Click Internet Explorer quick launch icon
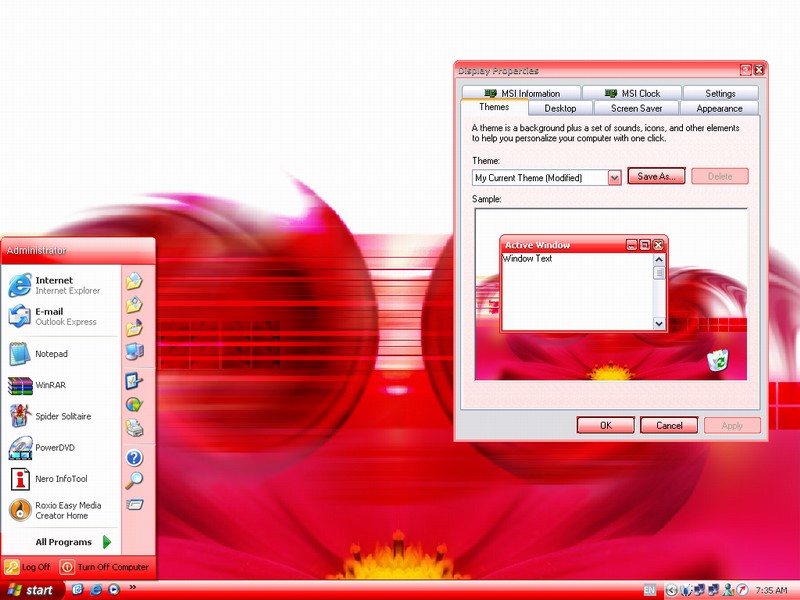800x600 pixels. pos(96,590)
